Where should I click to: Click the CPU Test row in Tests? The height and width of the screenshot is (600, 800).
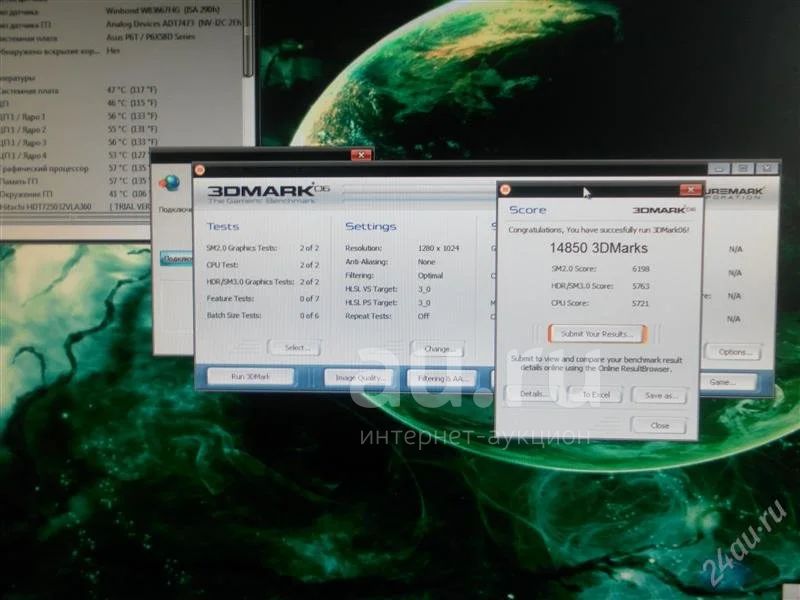263,265
